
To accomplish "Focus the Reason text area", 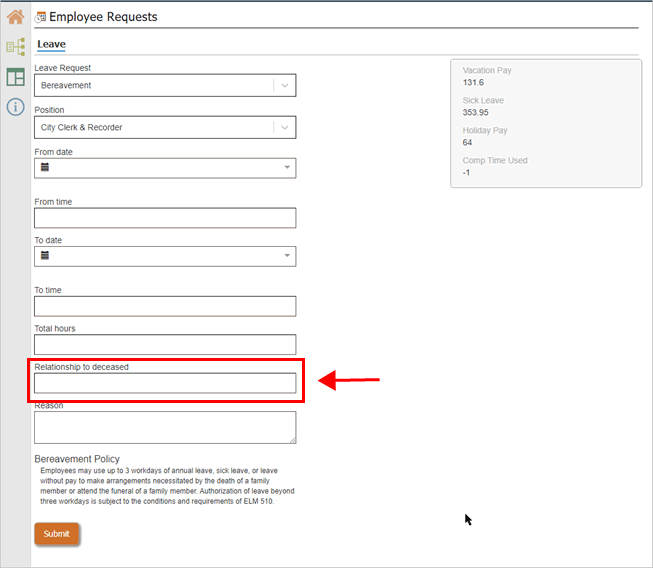I will coord(165,427).
